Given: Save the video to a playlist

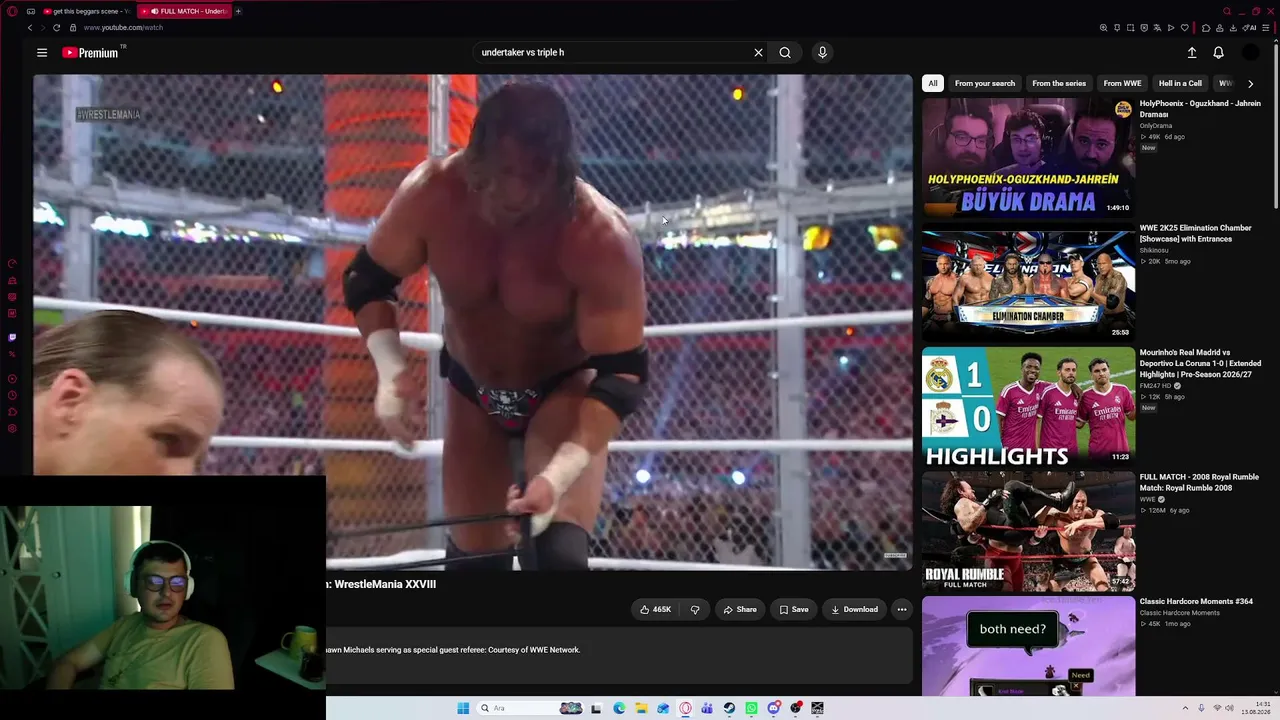Looking at the screenshot, I should pyautogui.click(x=794, y=609).
